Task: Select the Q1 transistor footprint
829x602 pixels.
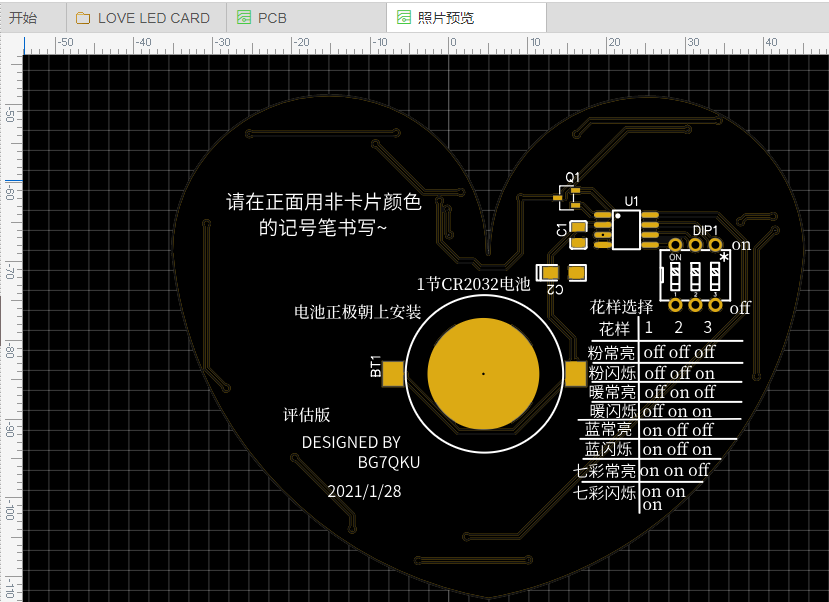Action: (568, 197)
